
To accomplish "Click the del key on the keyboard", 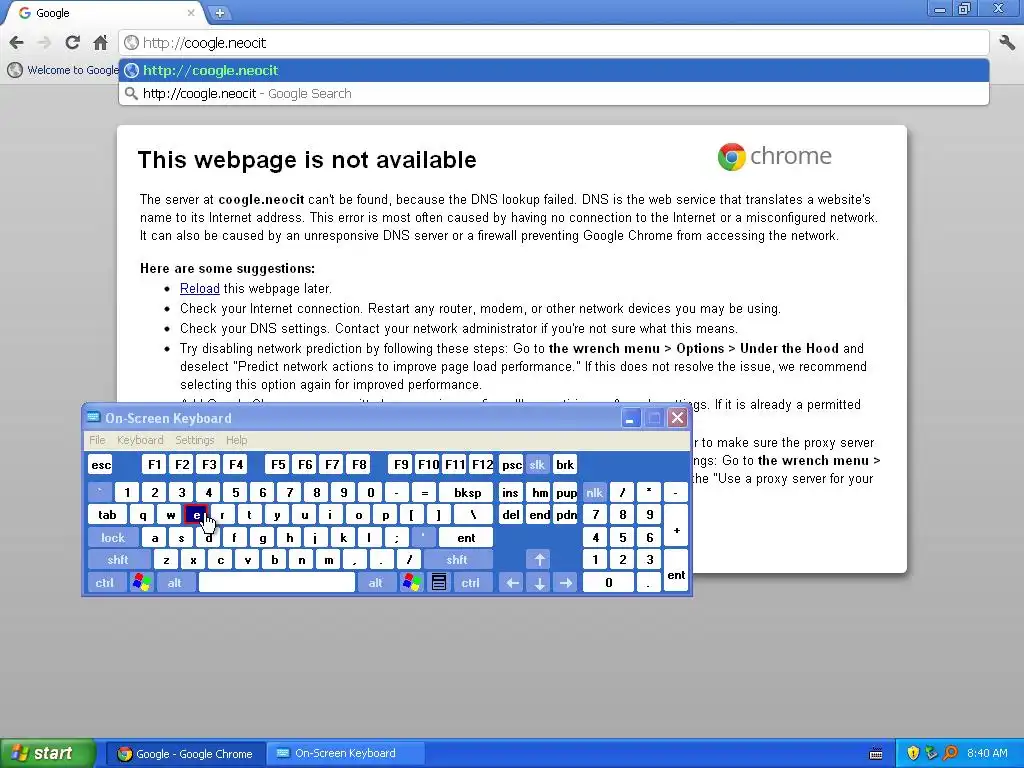I will click(511, 515).
